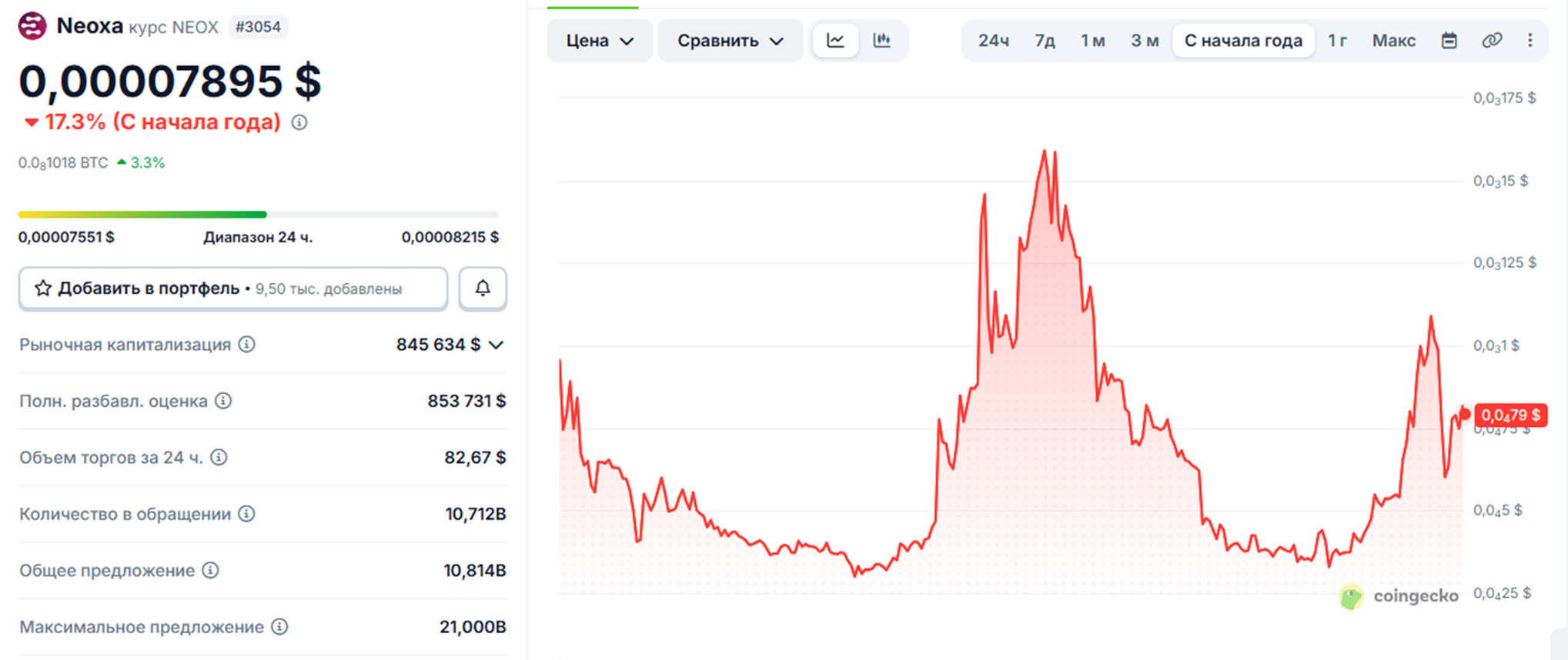Open the Сравнить dropdown
This screenshot has height=660, width=1568.
(731, 41)
